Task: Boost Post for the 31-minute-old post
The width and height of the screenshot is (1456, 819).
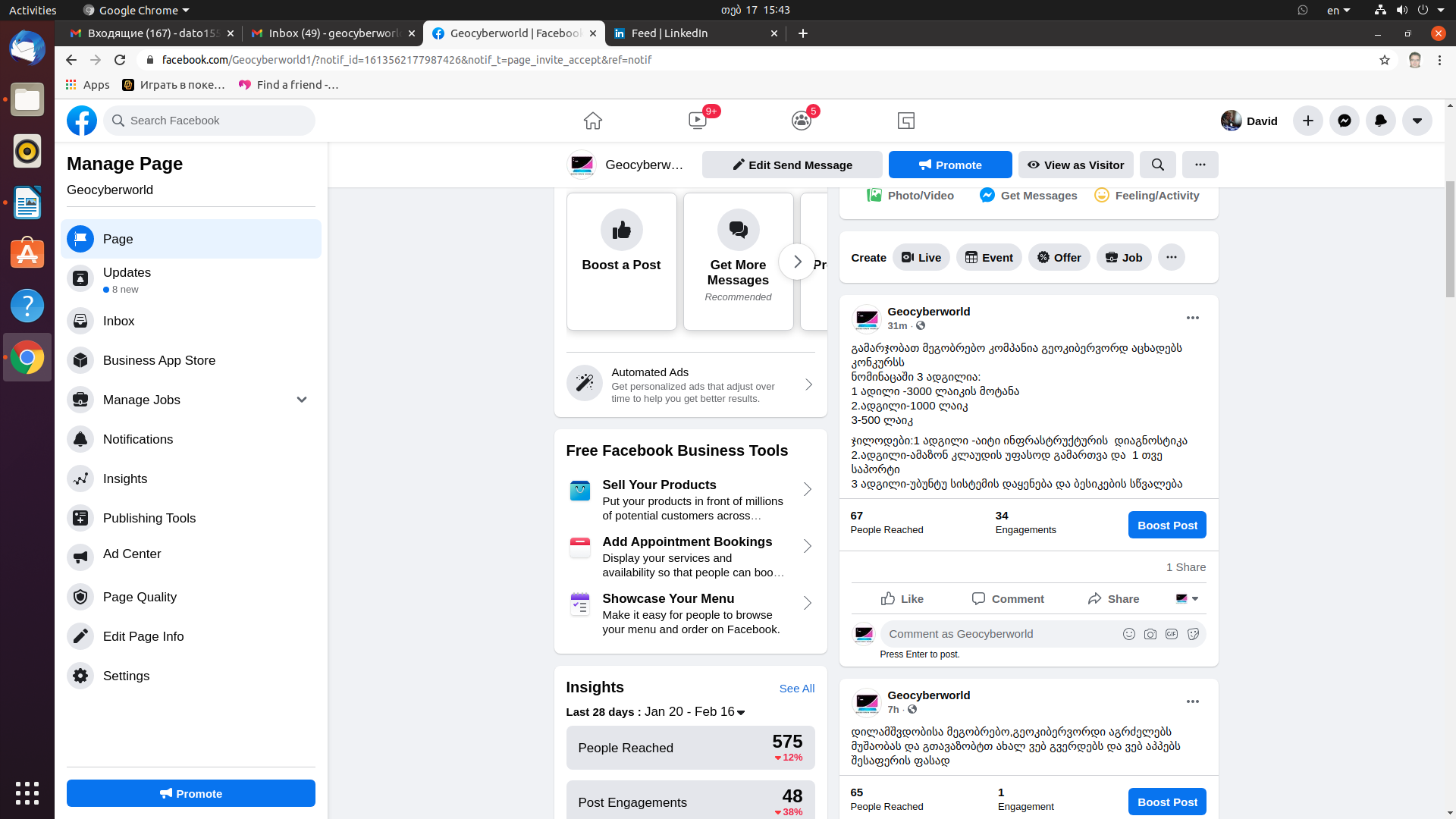Action: pyautogui.click(x=1166, y=524)
